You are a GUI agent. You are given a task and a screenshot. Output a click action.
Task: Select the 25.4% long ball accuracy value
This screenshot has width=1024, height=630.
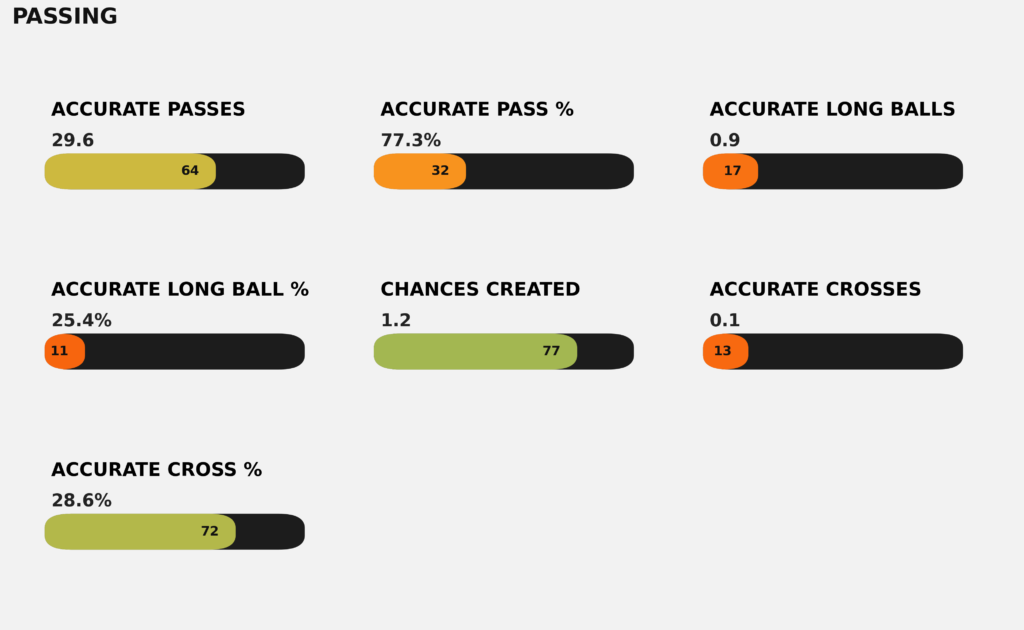point(81,321)
